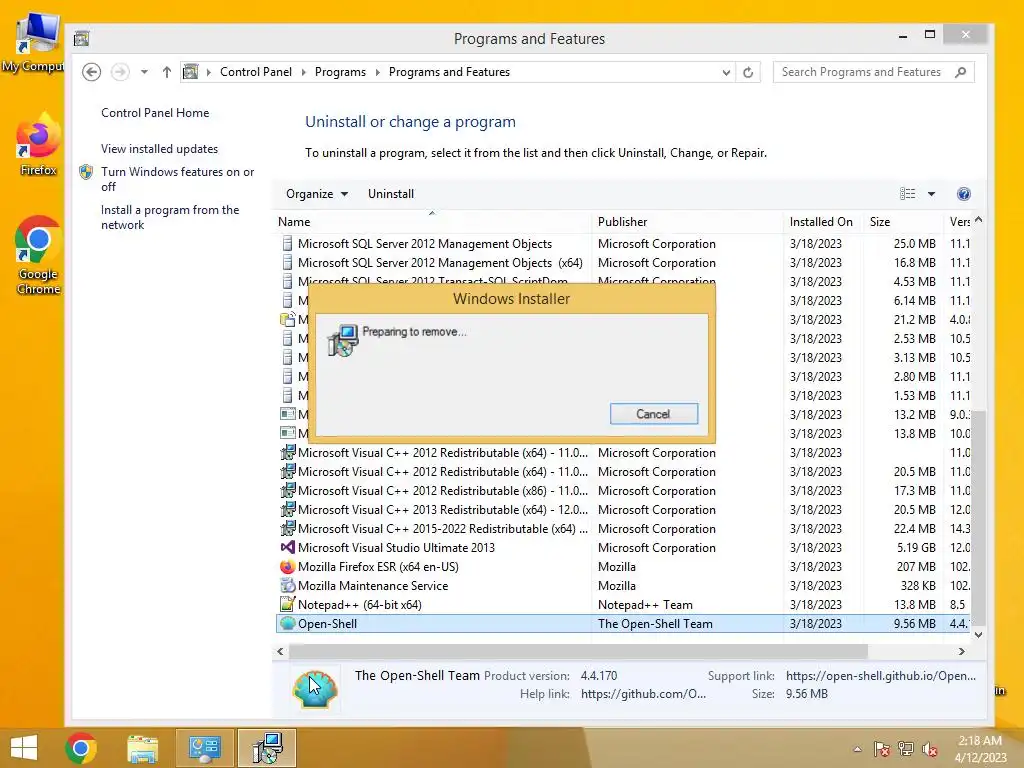Show hidden tray icons arrow
The image size is (1024, 768).
(857, 749)
